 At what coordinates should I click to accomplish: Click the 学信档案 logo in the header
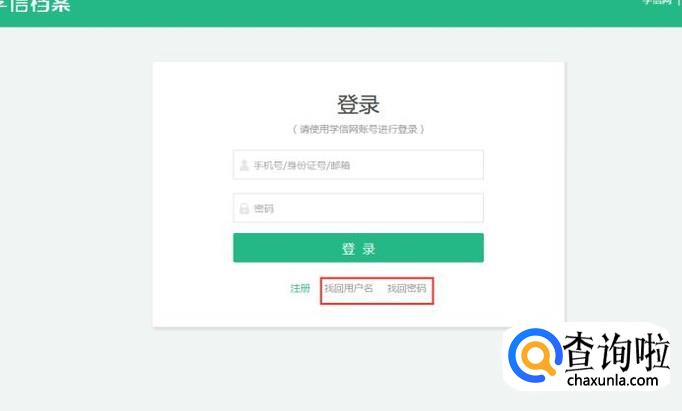pos(35,6)
